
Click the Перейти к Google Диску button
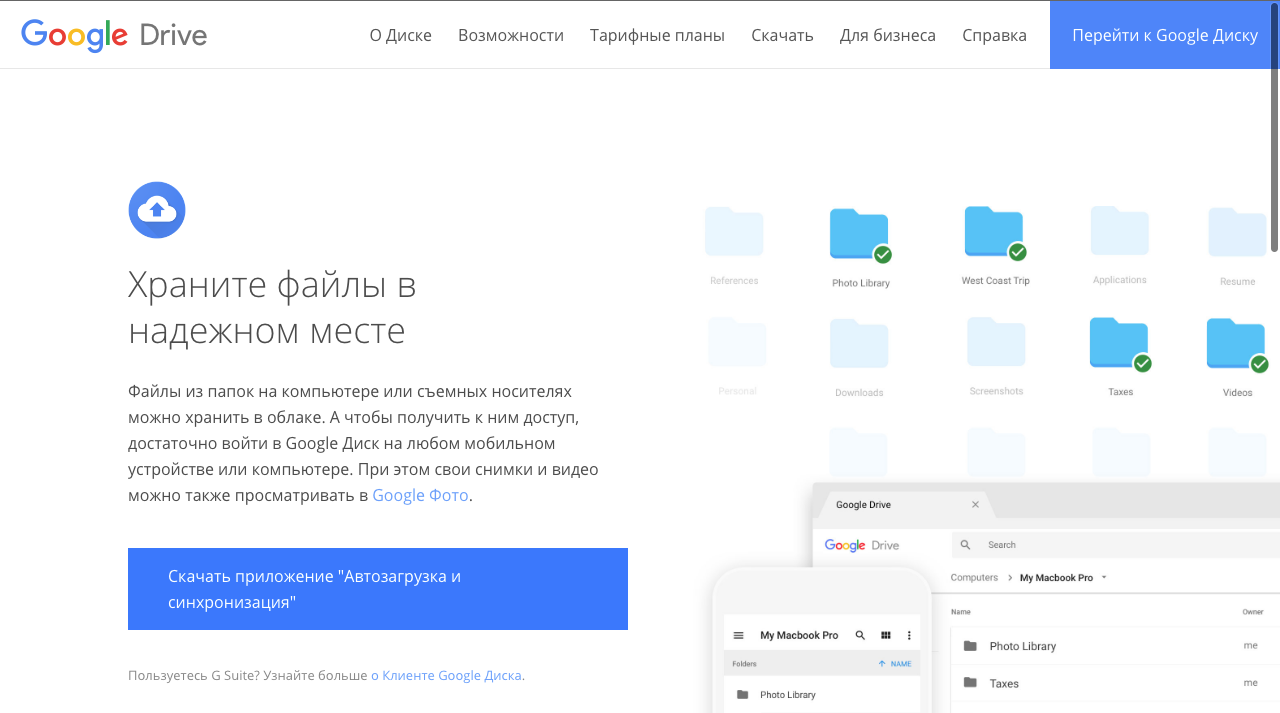(1164, 35)
